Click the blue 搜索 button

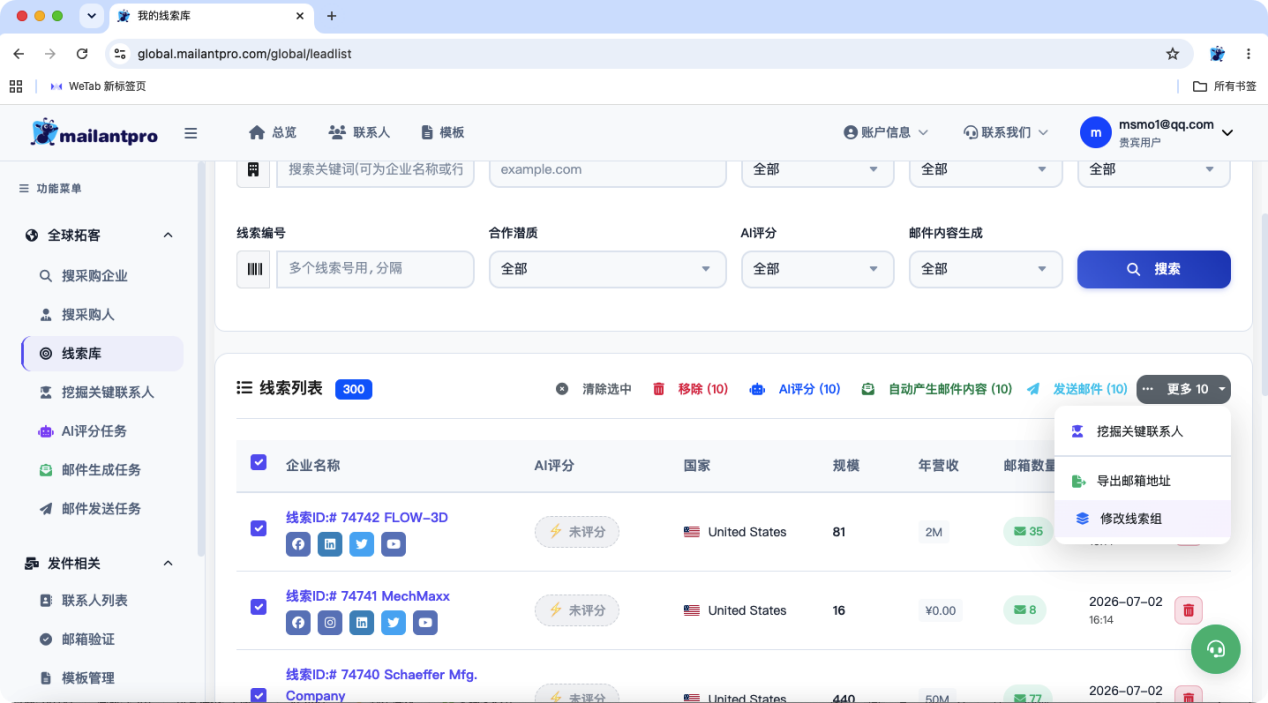point(1154,269)
